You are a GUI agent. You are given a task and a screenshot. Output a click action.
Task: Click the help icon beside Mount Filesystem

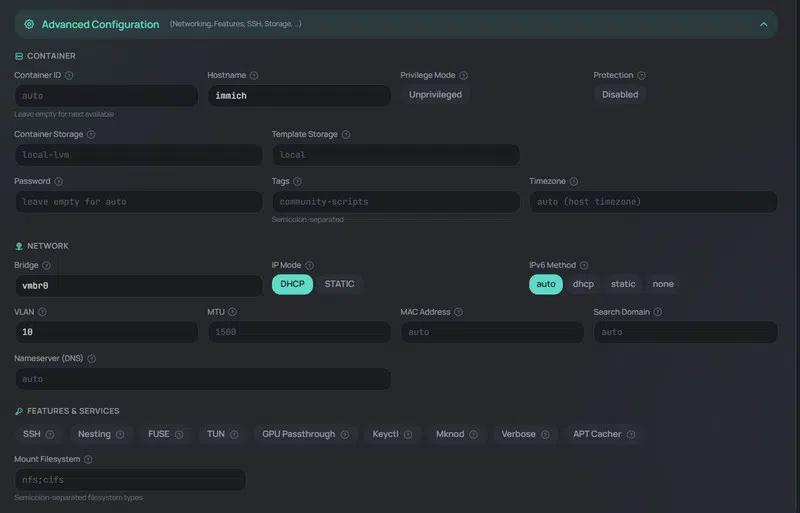(88, 459)
